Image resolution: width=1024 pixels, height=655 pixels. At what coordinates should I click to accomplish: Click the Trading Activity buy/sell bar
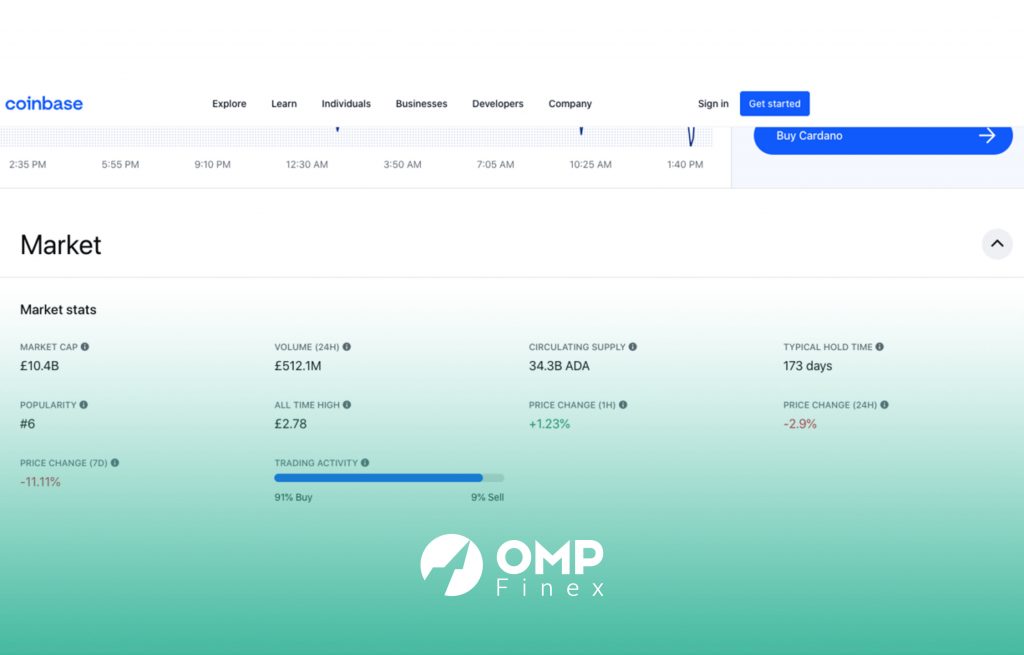click(389, 478)
